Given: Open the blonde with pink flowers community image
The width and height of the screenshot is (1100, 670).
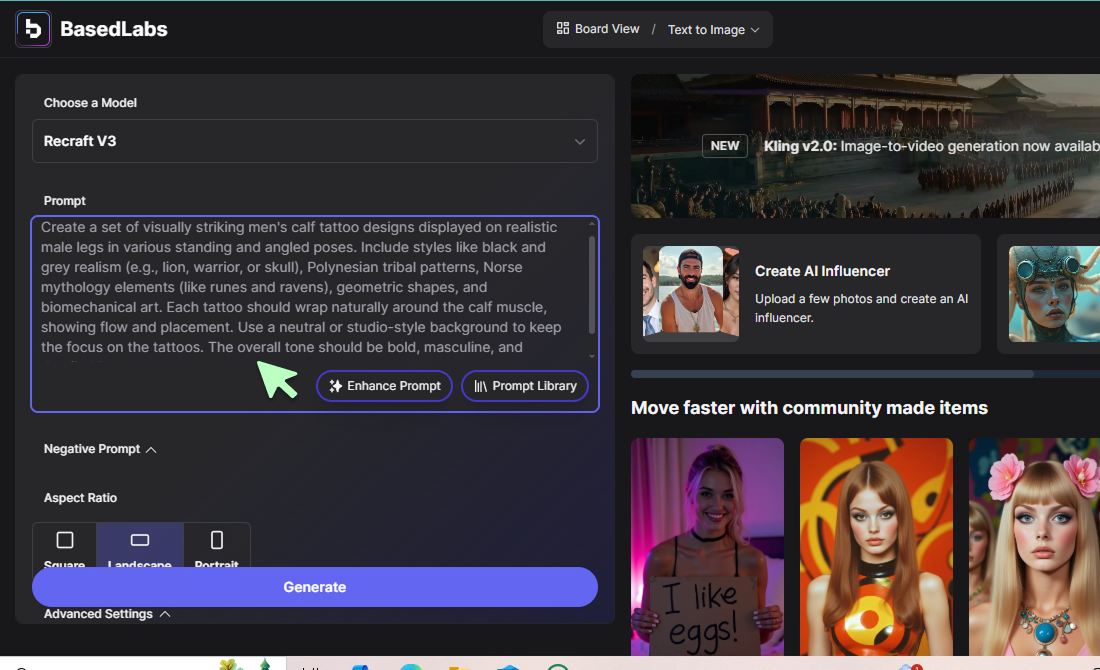Looking at the screenshot, I should tap(1034, 547).
